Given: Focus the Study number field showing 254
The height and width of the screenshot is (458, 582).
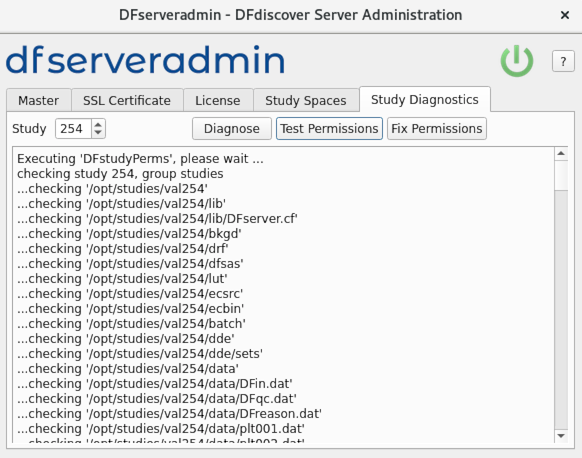Looking at the screenshot, I should coord(73,129).
